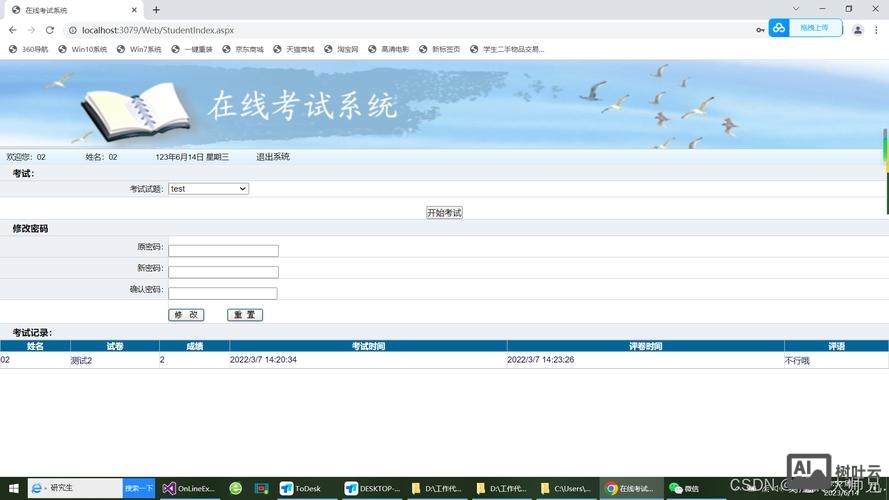Focus the 新密码 input field
This screenshot has height=500, width=889.
[223, 272]
